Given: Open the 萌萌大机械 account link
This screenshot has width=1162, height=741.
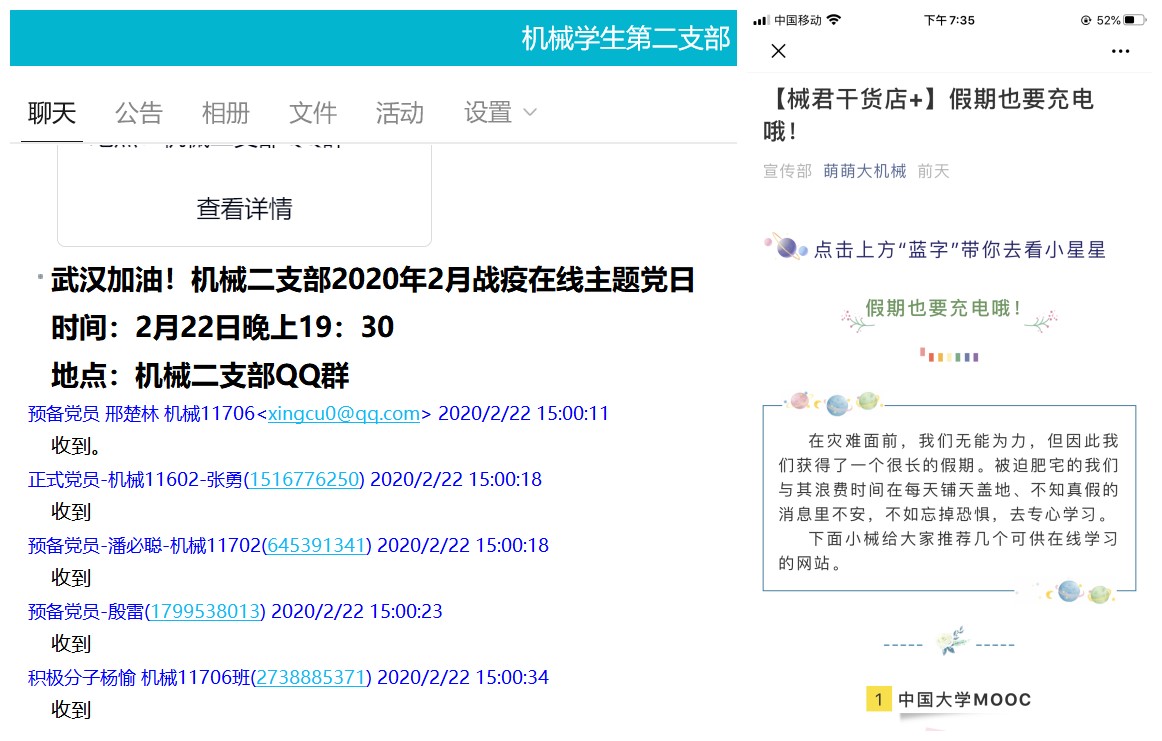Looking at the screenshot, I should point(864,171).
